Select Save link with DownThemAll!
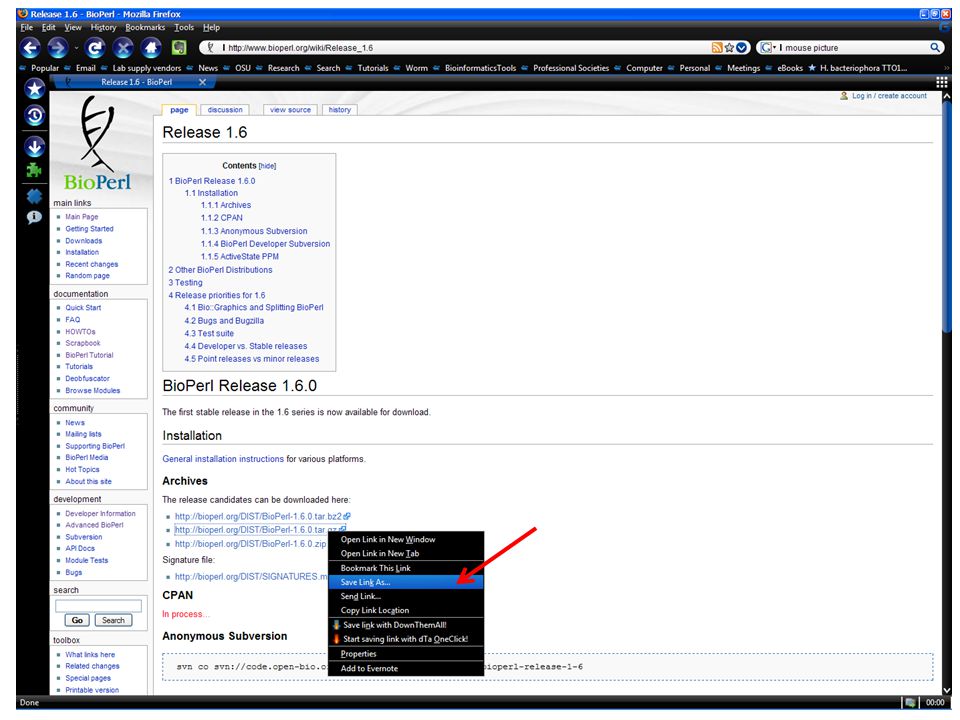The width and height of the screenshot is (960, 720). tap(406, 625)
